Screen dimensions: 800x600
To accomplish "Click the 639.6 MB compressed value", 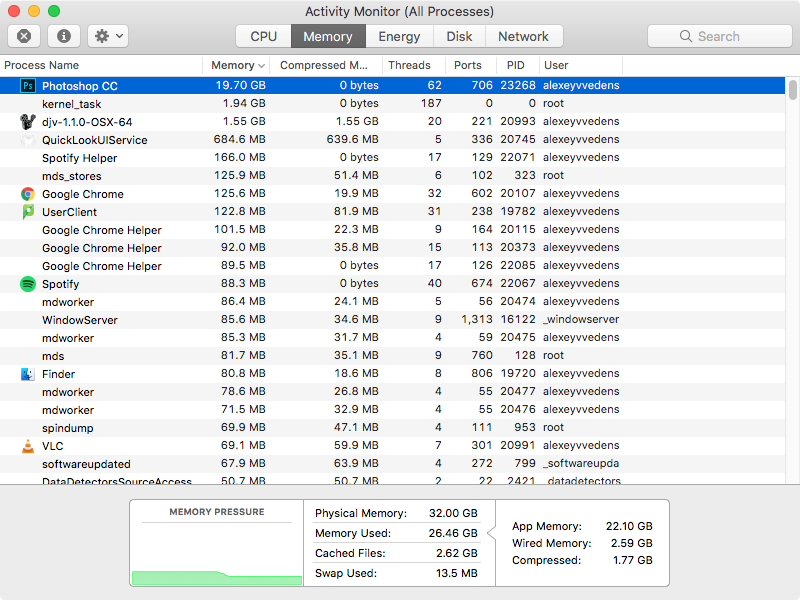I will point(353,139).
